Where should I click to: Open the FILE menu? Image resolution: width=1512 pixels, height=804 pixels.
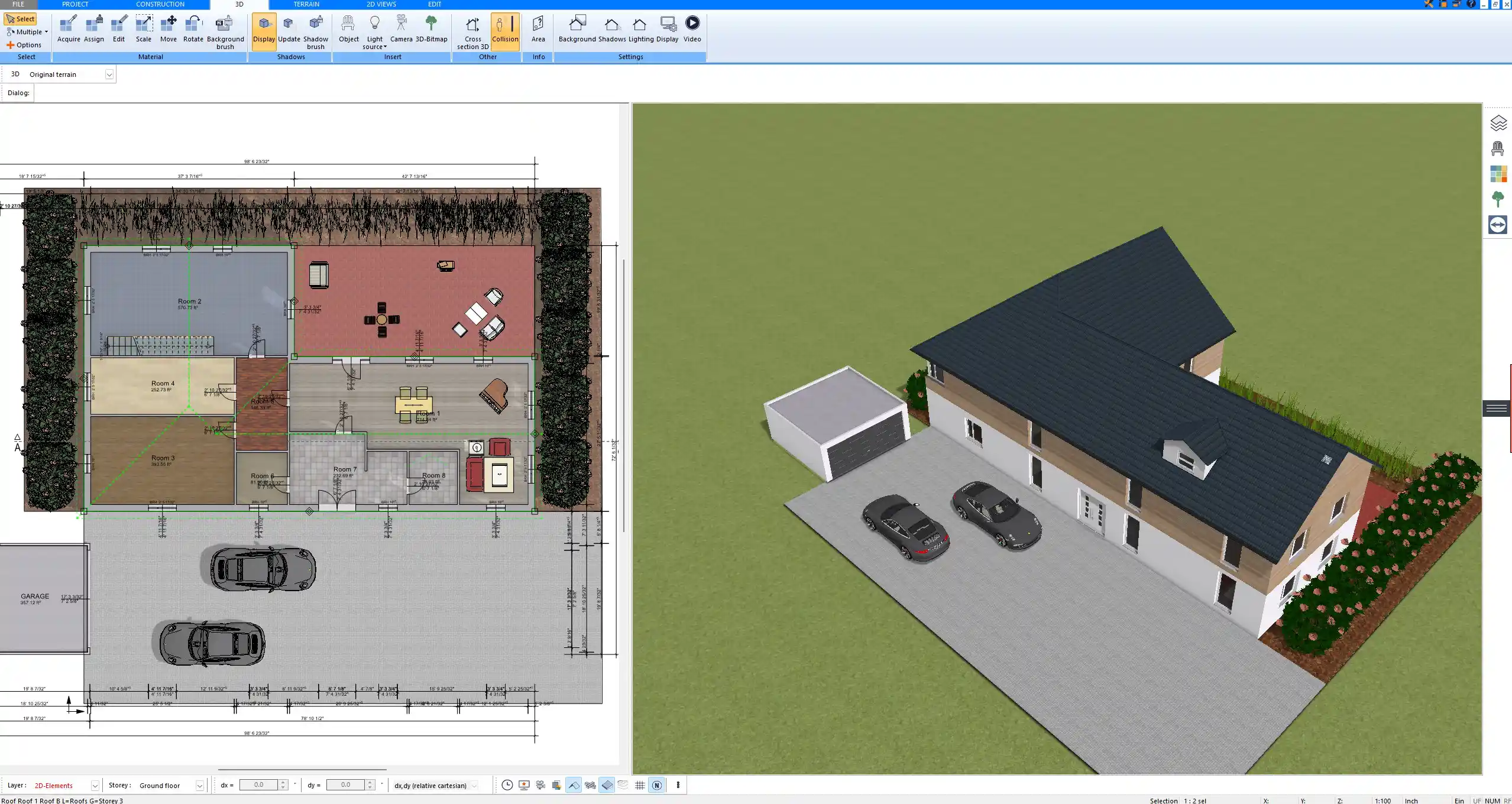pos(18,4)
